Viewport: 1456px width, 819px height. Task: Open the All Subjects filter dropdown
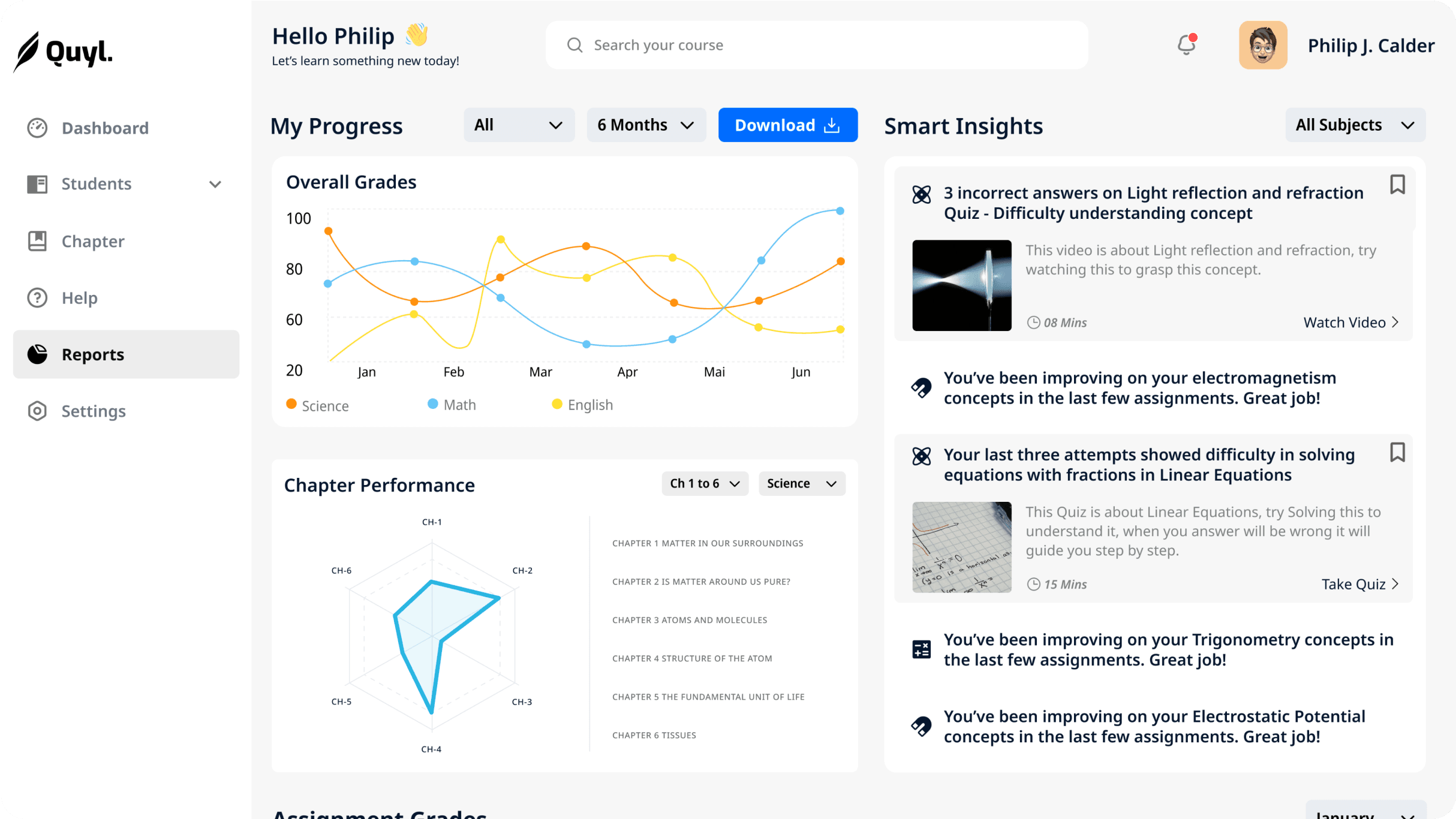pyautogui.click(x=1355, y=125)
